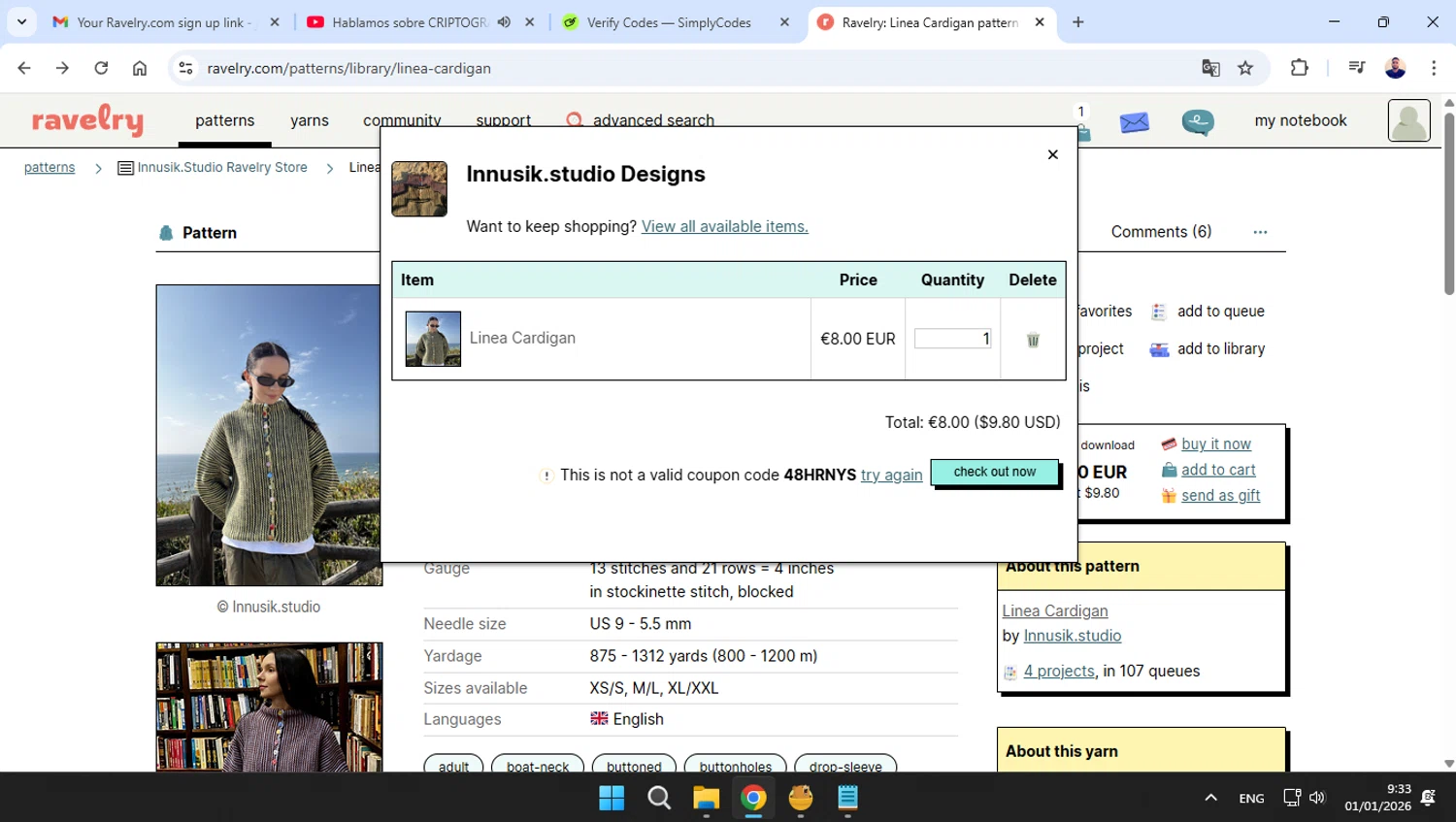The height and width of the screenshot is (822, 1456).
Task: Open the translate page icon
Action: point(1210,68)
